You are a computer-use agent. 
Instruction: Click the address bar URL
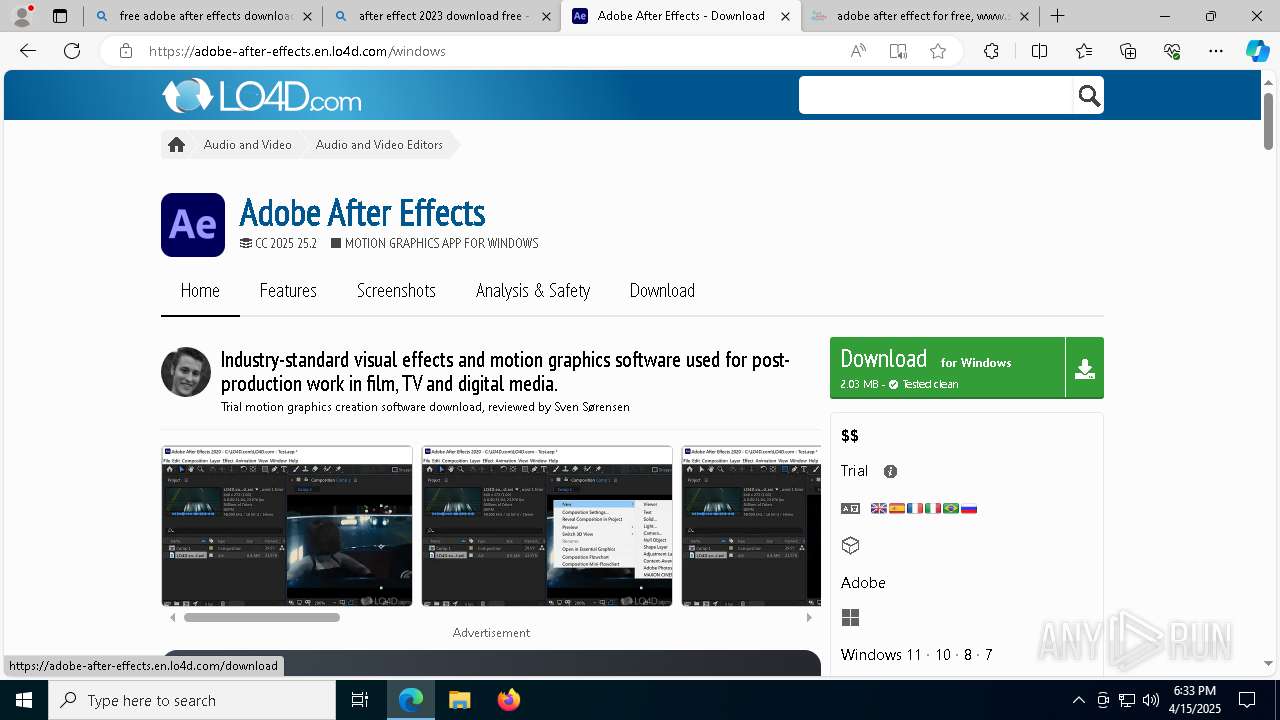tap(297, 51)
